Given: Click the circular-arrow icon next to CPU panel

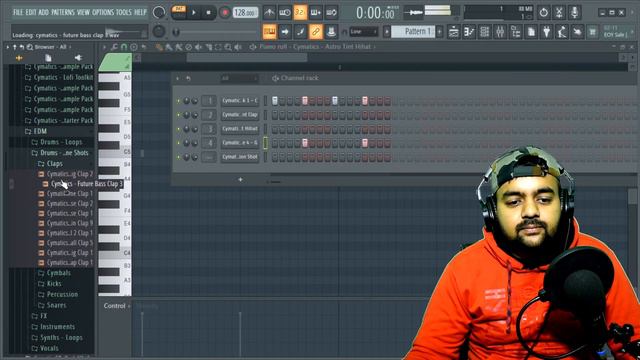Looking at the screenshot, I should [544, 13].
